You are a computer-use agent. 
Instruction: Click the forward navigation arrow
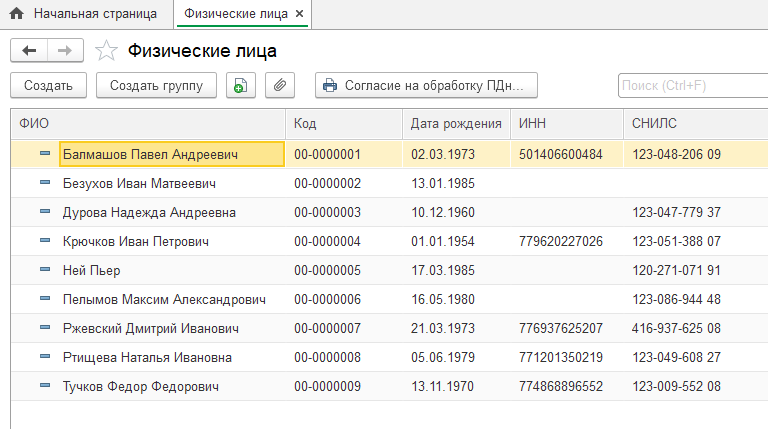(64, 50)
